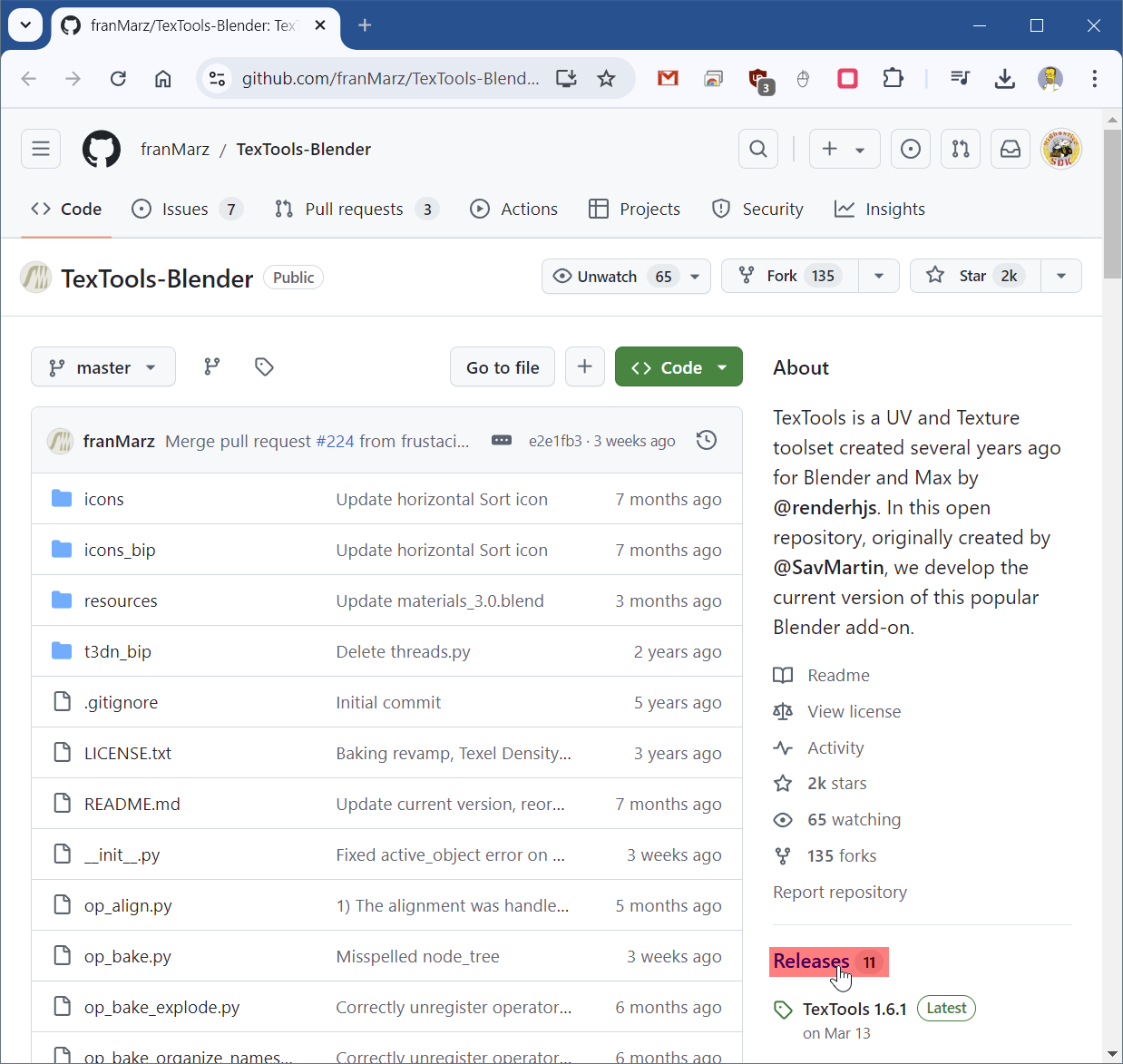
Task: Open the notifications inbox icon
Action: pos(1011,149)
